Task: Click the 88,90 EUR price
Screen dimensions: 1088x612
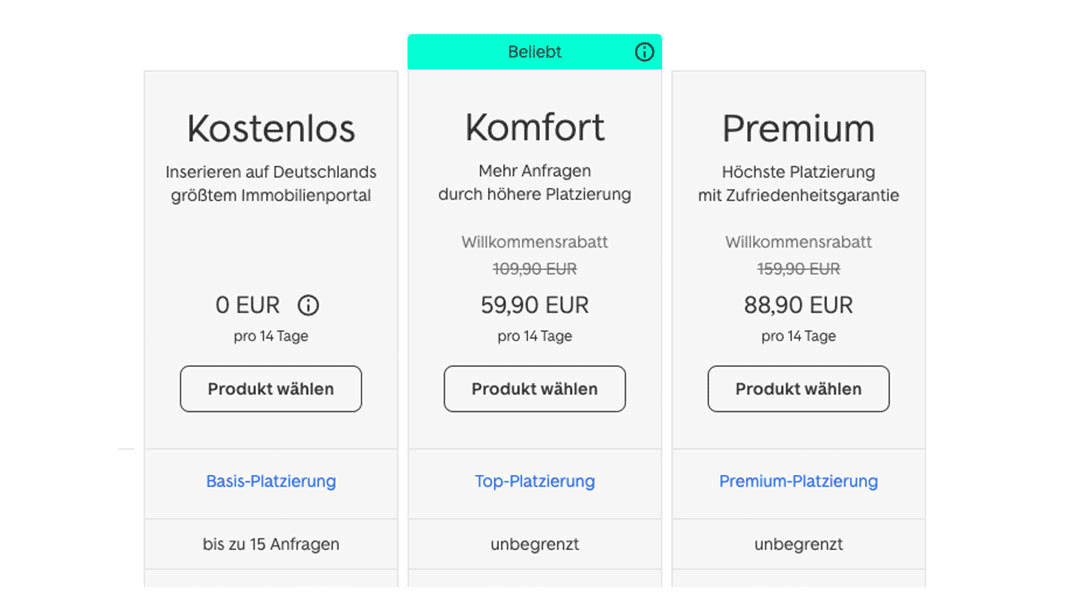Action: tap(798, 305)
